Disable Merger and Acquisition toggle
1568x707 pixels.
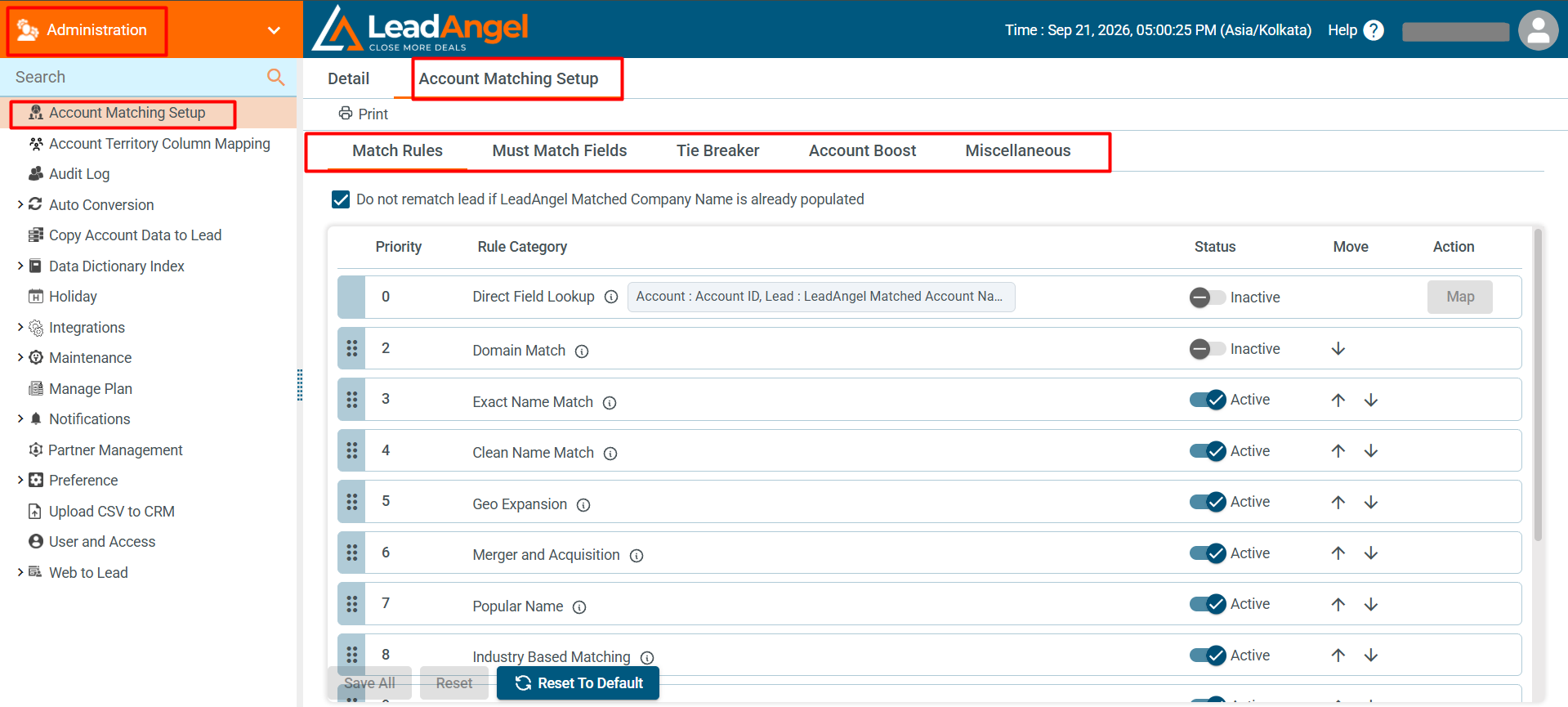(1208, 553)
